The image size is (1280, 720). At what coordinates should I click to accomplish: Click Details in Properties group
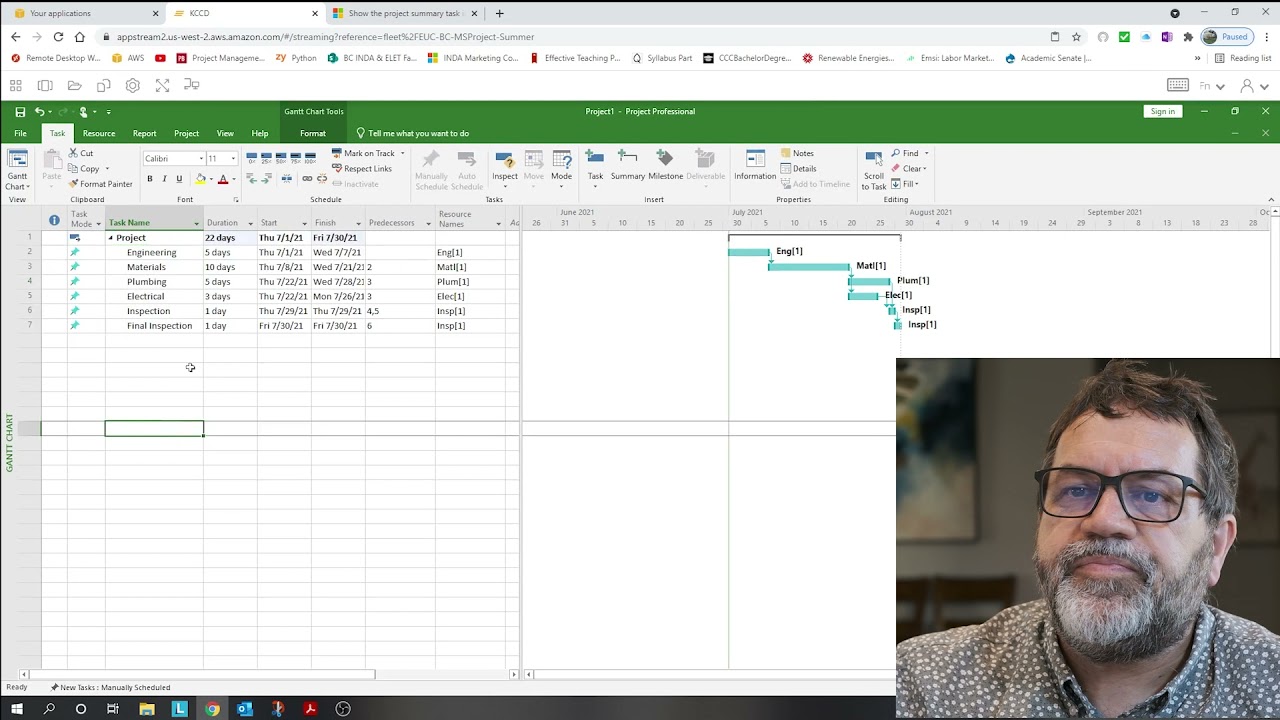798,168
